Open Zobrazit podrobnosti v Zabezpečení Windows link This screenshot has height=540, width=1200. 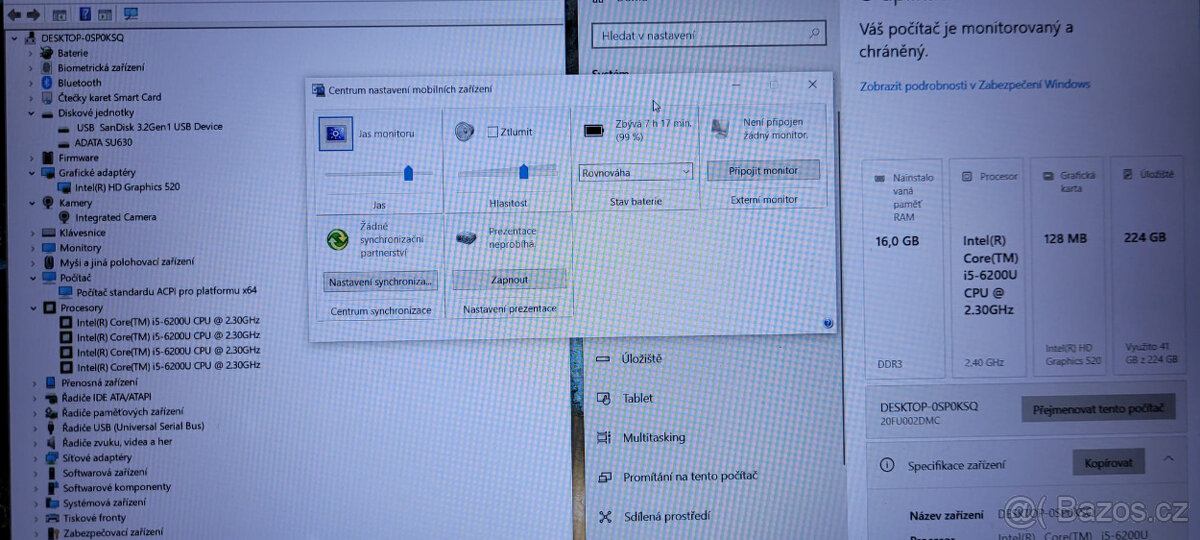[x=975, y=85]
